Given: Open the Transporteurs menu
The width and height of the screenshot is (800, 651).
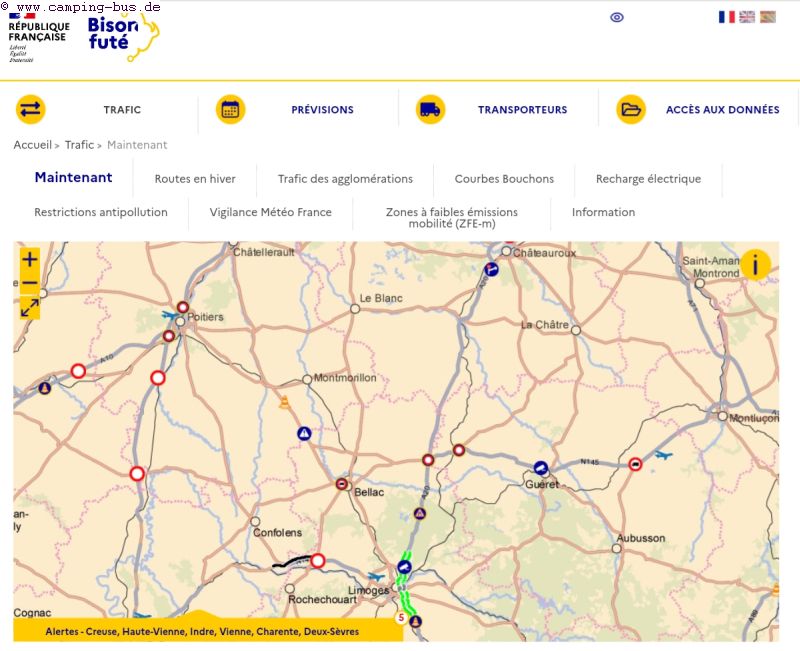Looking at the screenshot, I should pyautogui.click(x=522, y=110).
